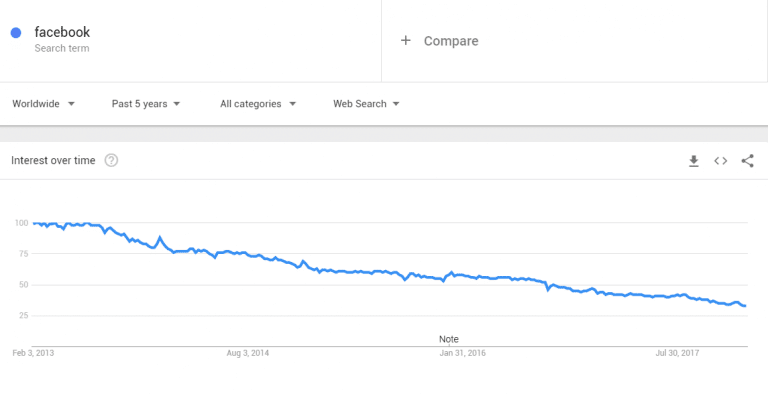Click the Jan 31, 2016 date label
Image resolution: width=768 pixels, height=396 pixels.
tap(463, 353)
